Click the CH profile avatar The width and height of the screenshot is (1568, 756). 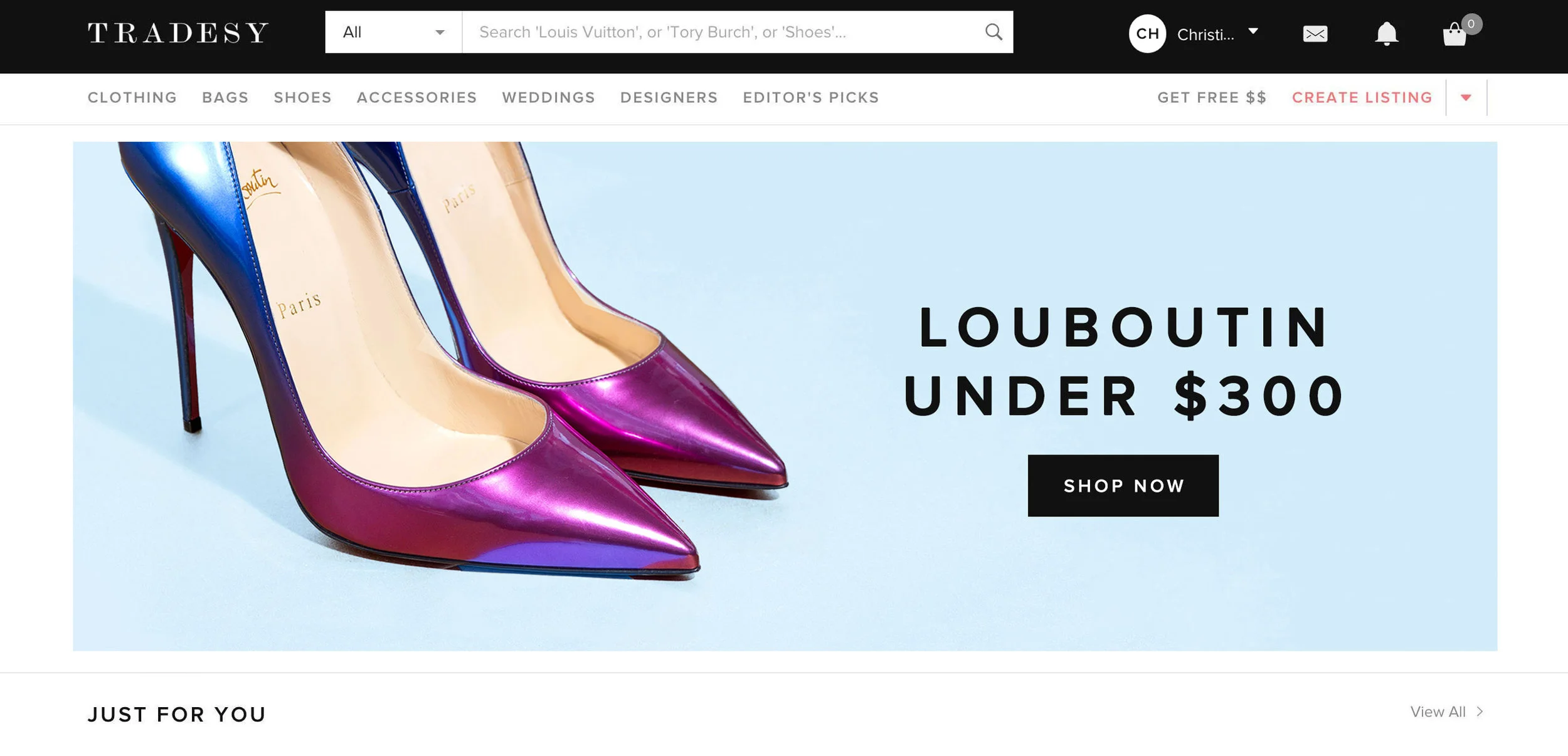click(x=1147, y=33)
